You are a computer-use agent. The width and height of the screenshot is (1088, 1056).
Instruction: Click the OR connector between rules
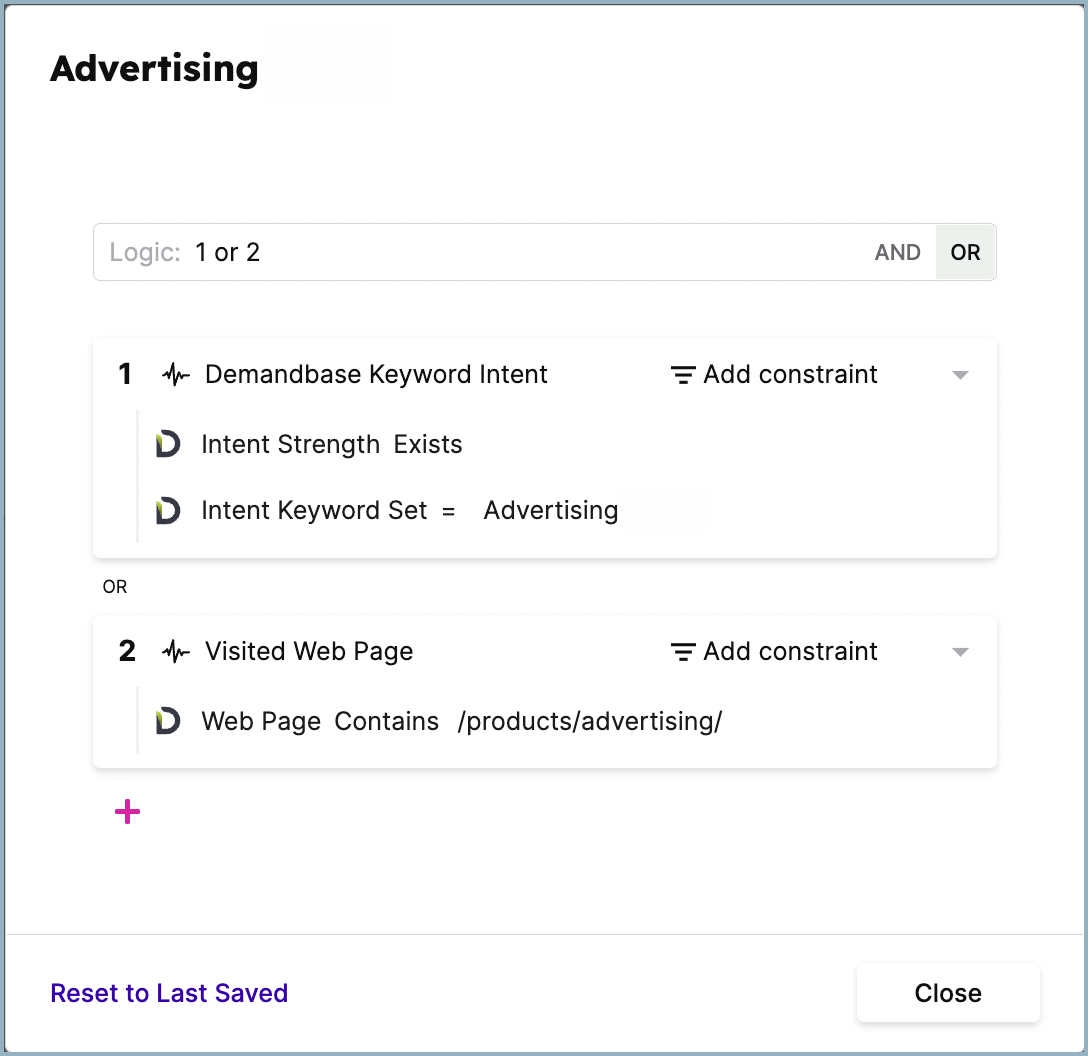coord(114,587)
